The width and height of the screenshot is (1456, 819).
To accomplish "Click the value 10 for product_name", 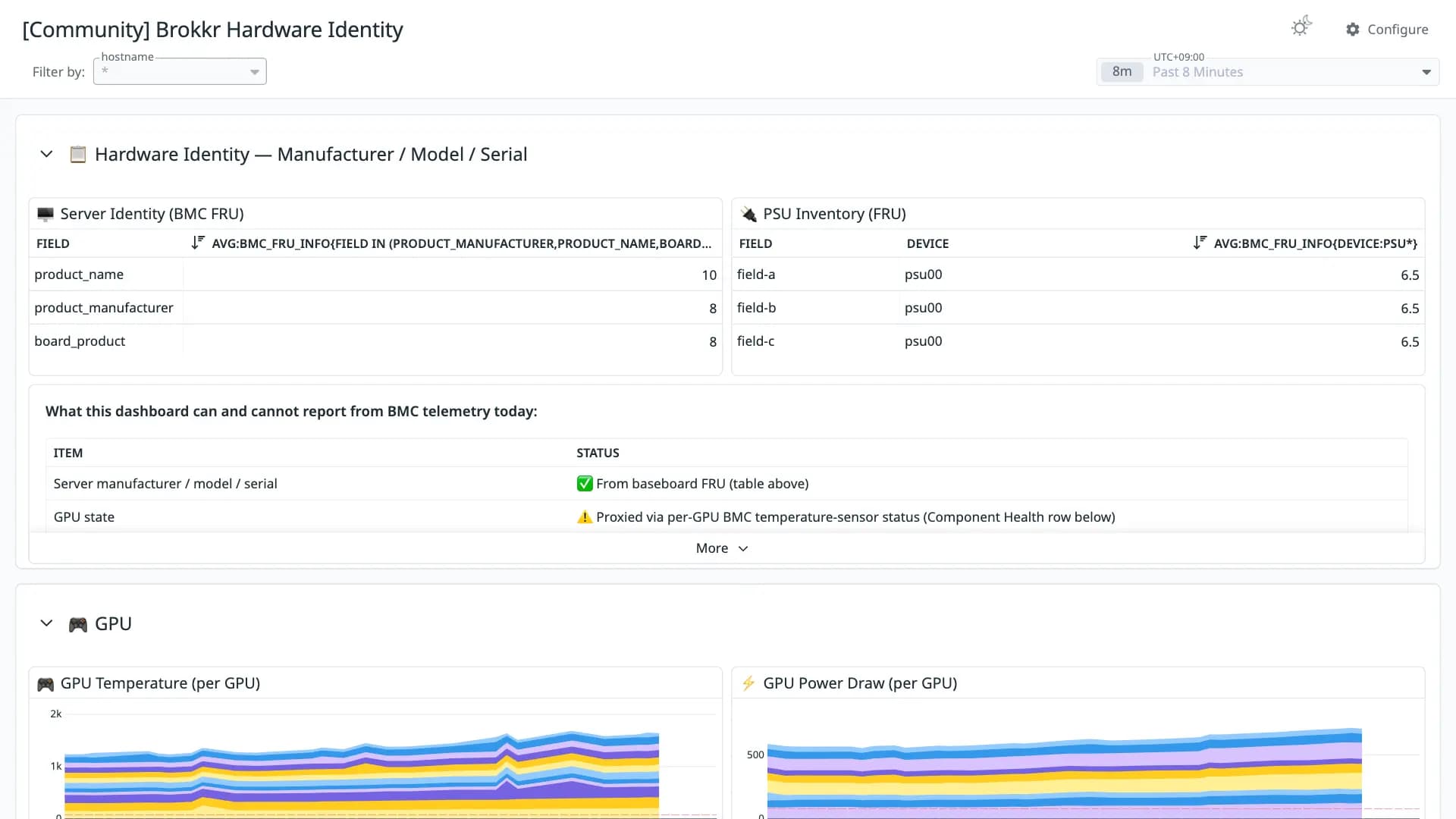I will [x=709, y=275].
